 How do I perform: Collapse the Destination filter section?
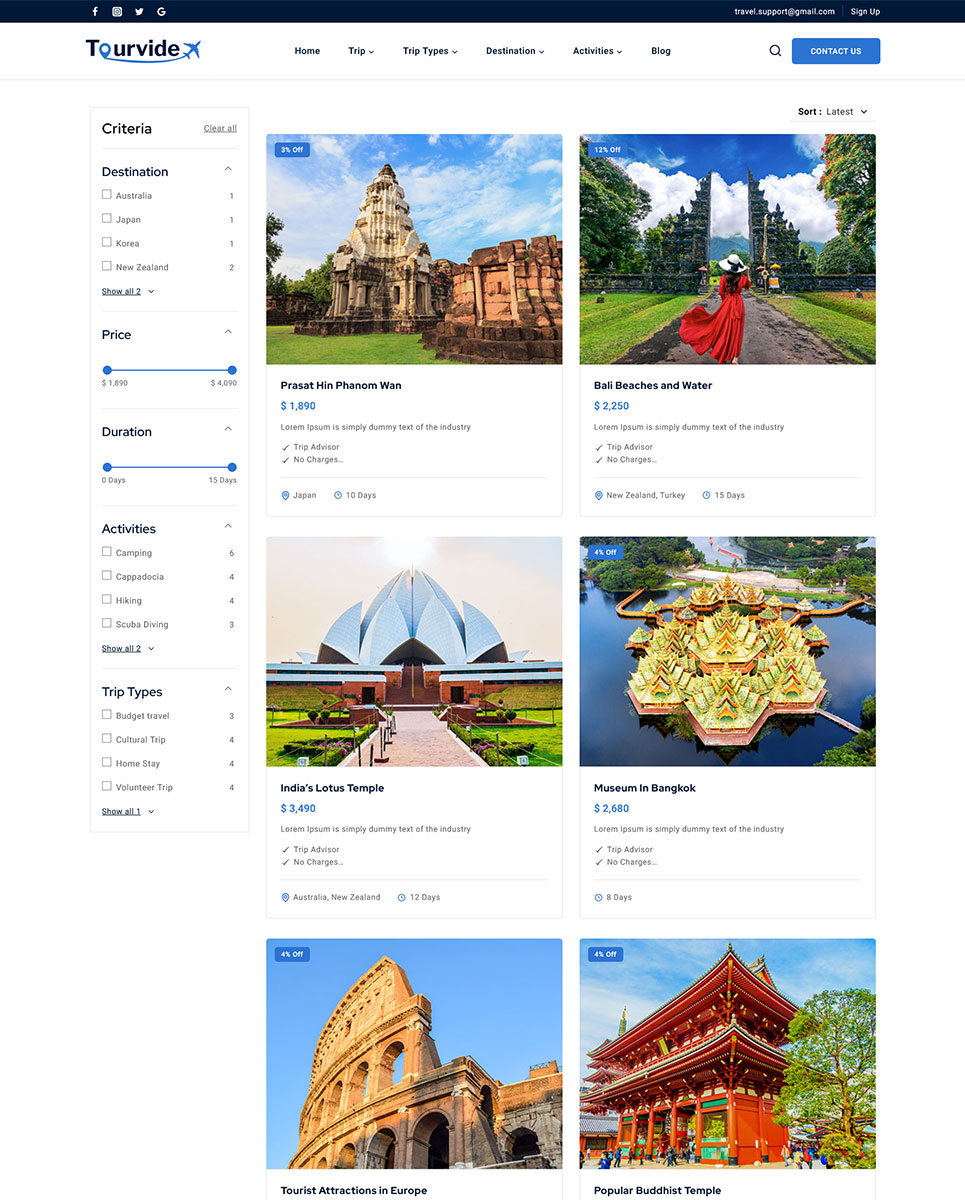click(228, 169)
